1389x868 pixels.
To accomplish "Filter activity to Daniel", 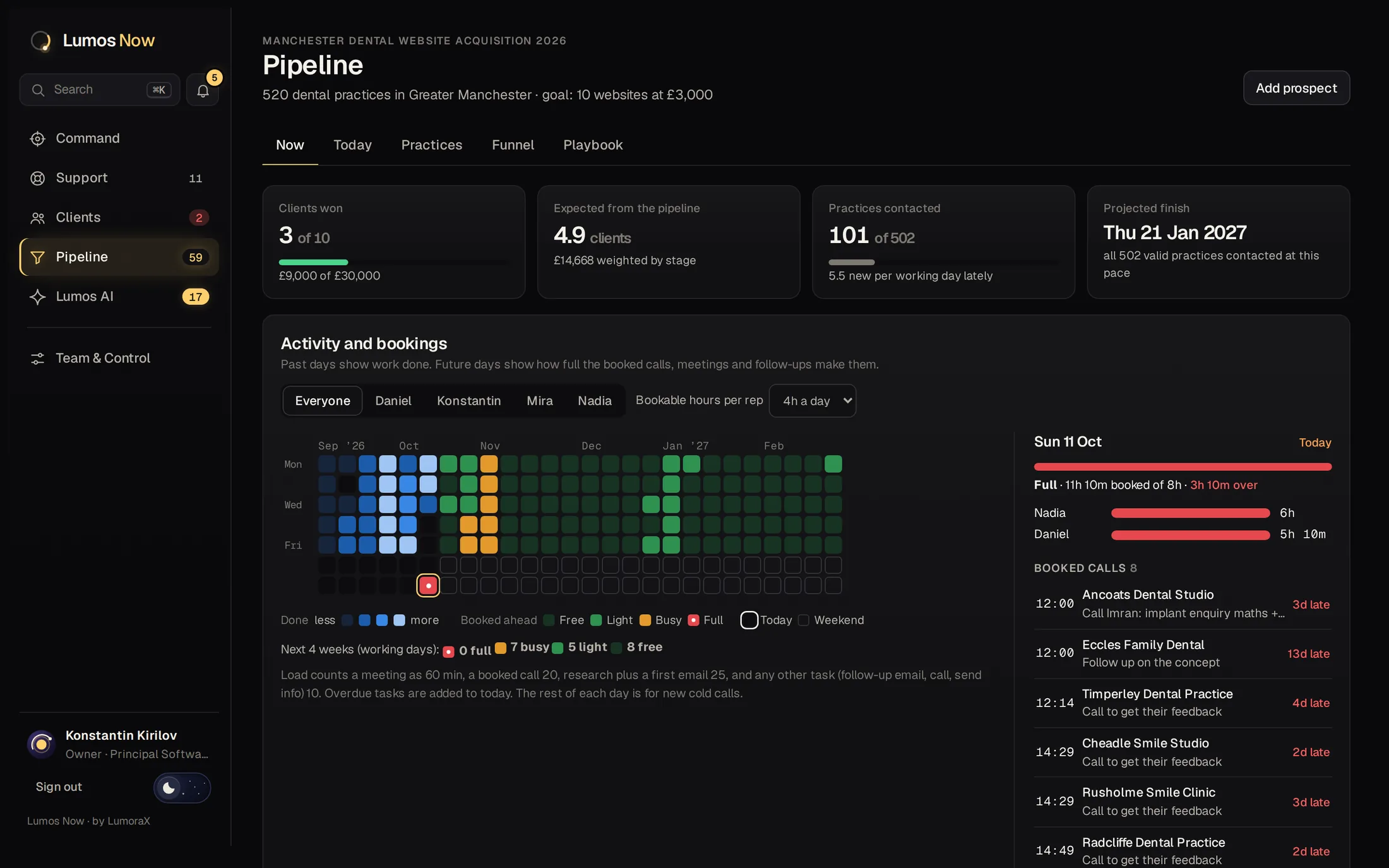I will point(393,401).
